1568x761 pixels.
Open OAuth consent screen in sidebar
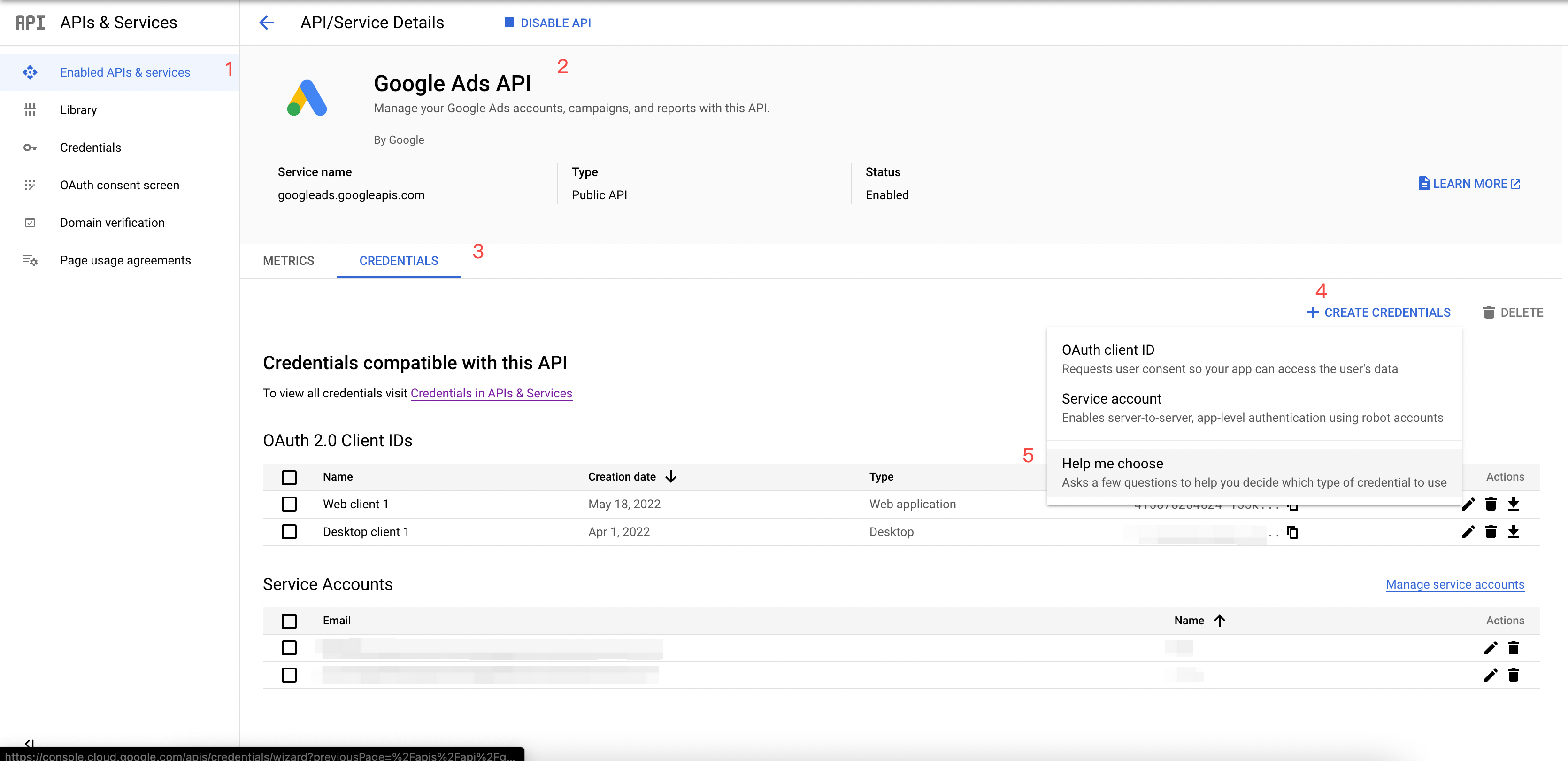click(120, 185)
